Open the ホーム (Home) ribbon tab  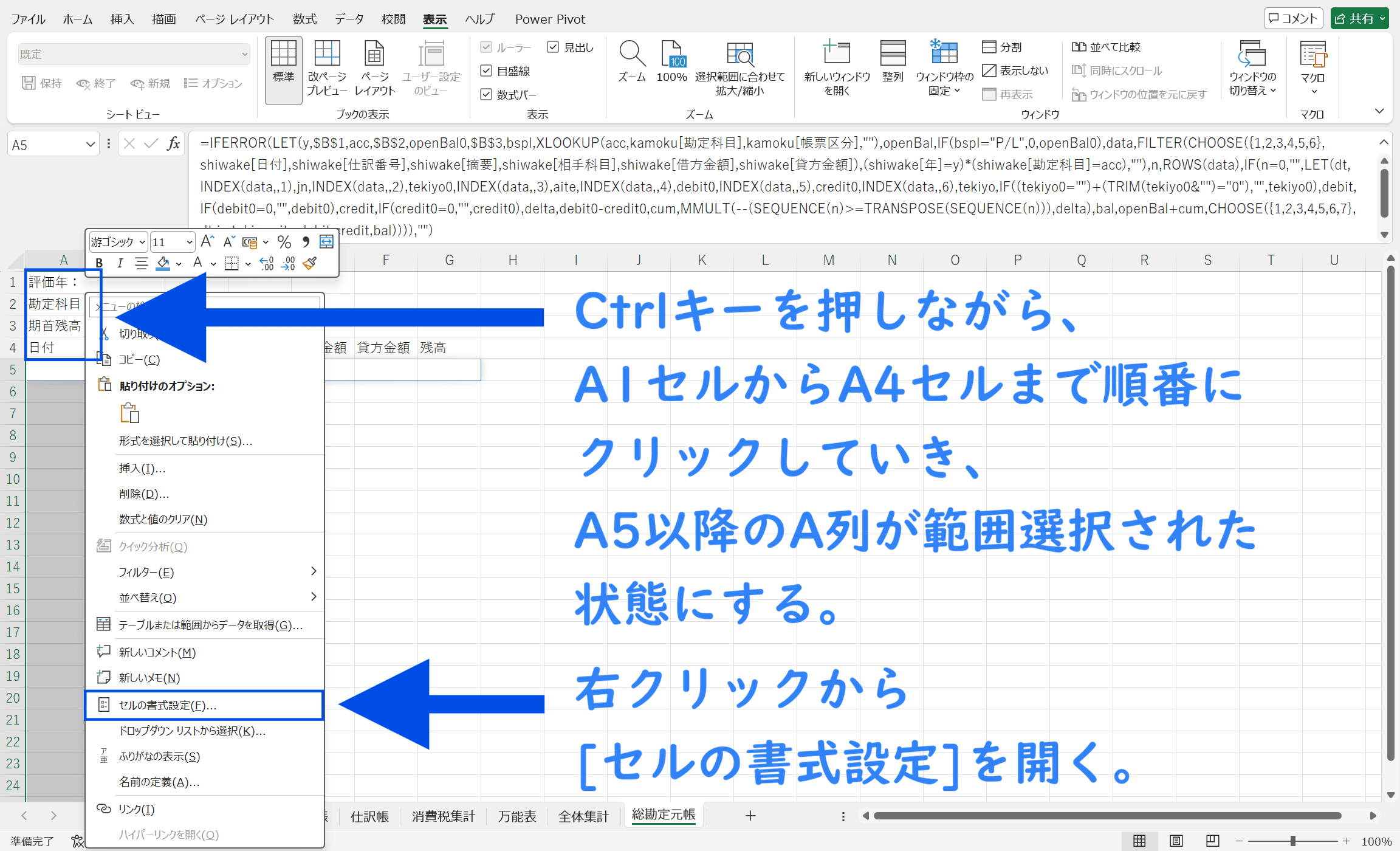pyautogui.click(x=78, y=19)
